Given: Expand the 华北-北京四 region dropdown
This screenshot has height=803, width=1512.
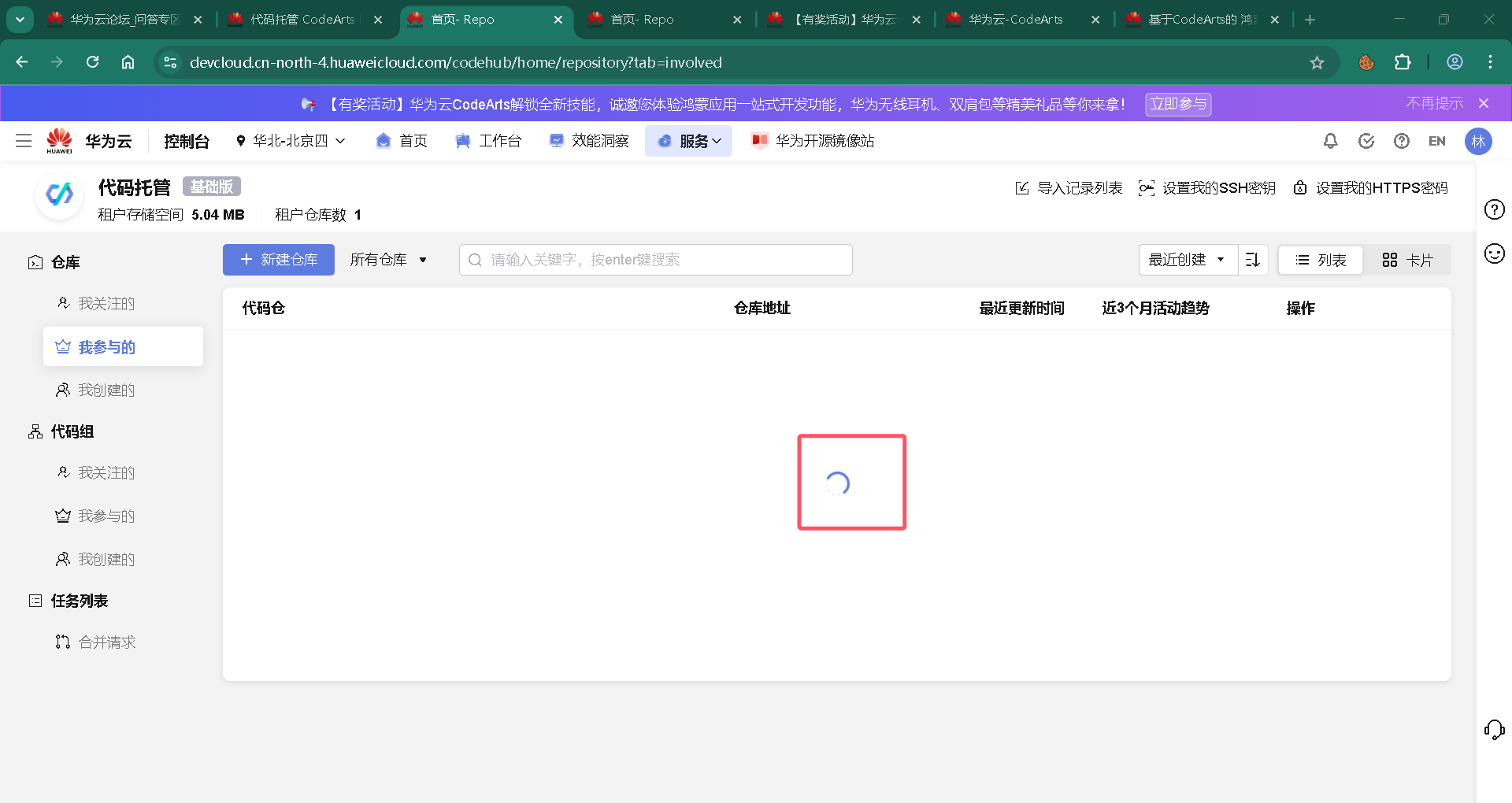Looking at the screenshot, I should point(291,141).
